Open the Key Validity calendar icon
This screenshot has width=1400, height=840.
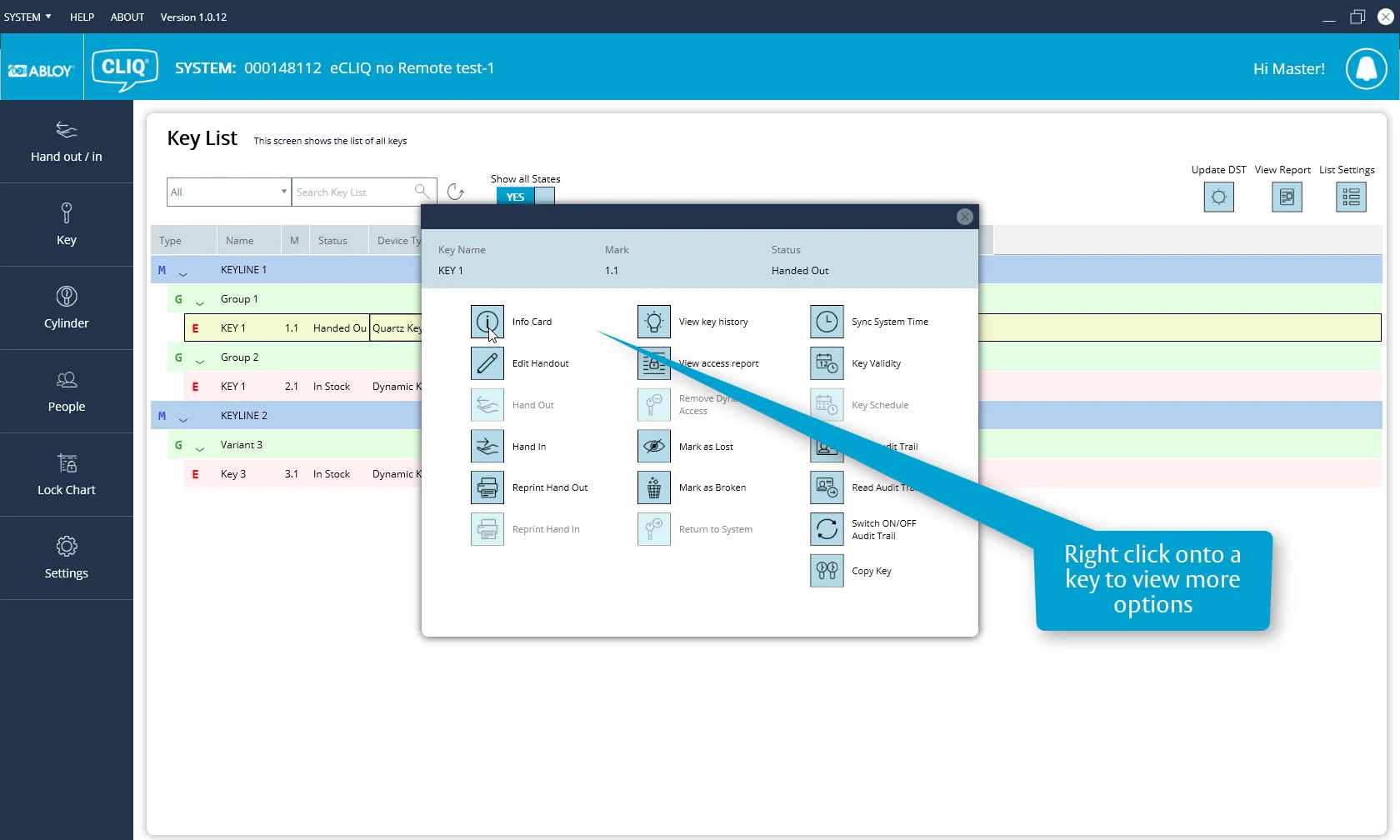point(827,363)
